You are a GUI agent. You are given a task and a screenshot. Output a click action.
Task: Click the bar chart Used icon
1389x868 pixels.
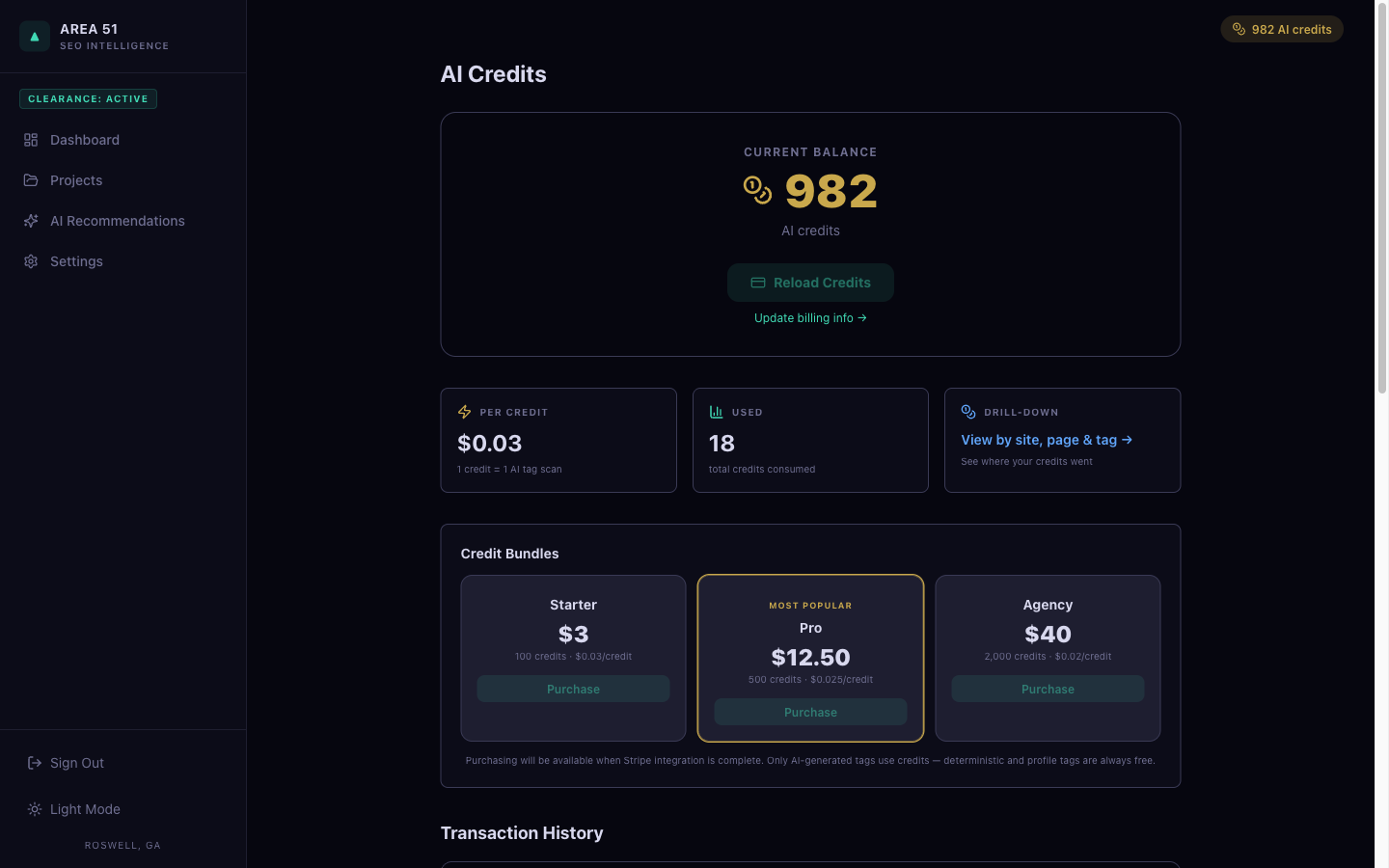(x=716, y=412)
